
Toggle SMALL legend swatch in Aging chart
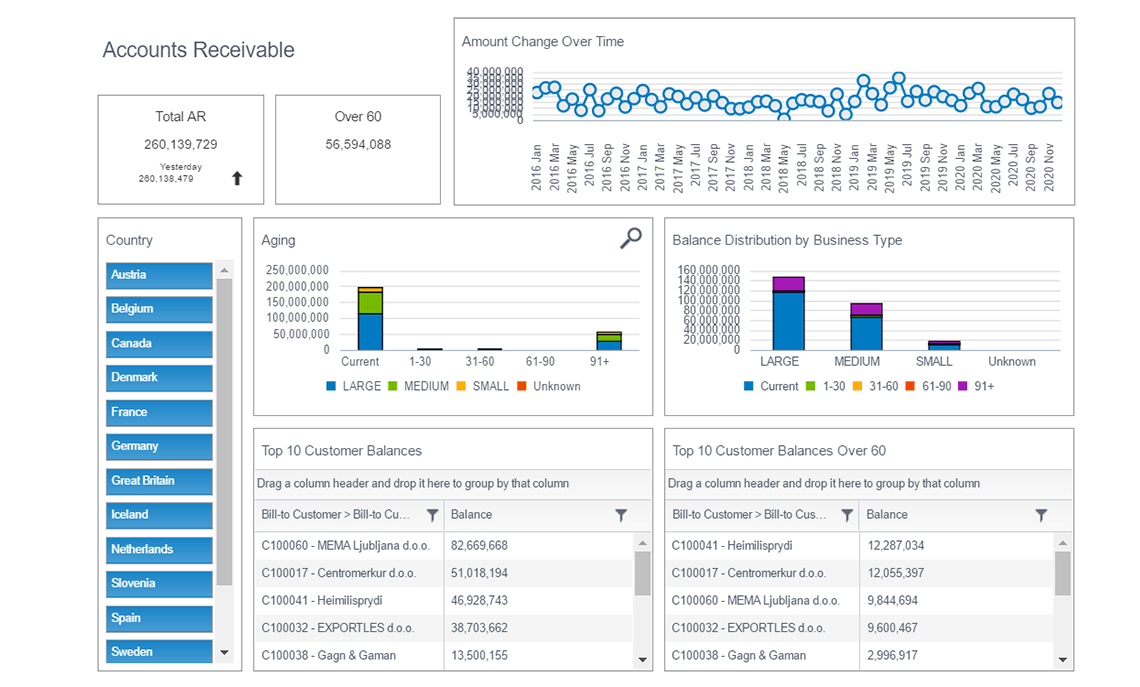(461, 386)
